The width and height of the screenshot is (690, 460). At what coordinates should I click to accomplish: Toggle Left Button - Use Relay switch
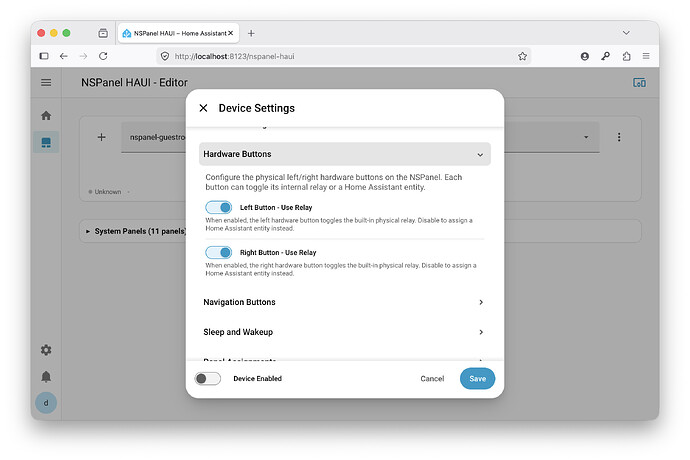click(x=218, y=207)
